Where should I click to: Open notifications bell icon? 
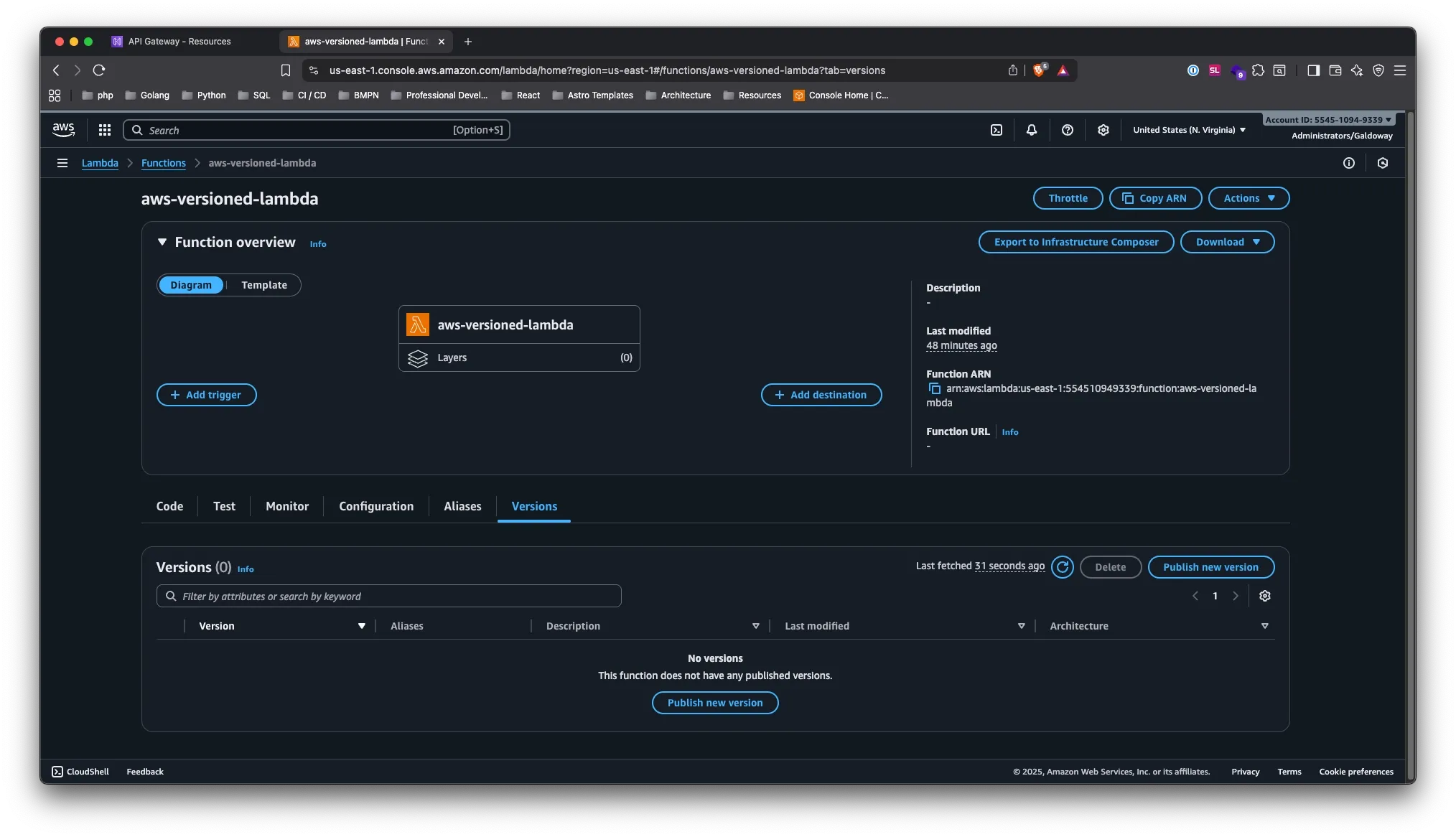[1032, 130]
